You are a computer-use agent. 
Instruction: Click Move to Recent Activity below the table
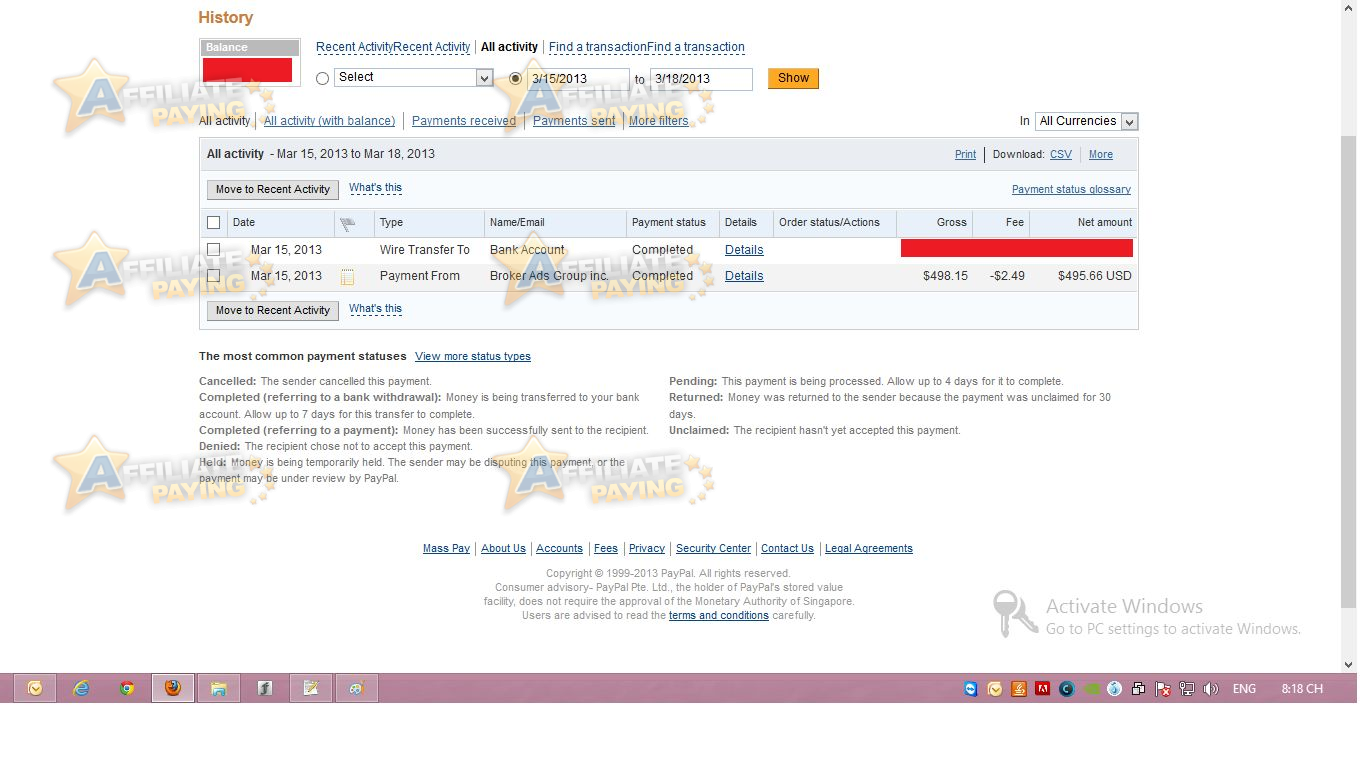click(273, 310)
